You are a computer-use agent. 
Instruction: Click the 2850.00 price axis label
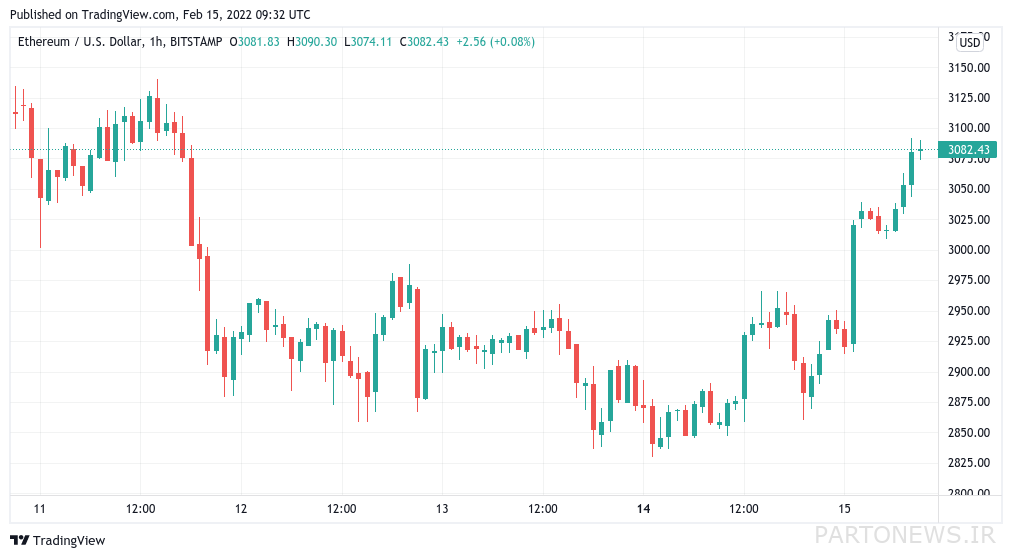point(969,432)
